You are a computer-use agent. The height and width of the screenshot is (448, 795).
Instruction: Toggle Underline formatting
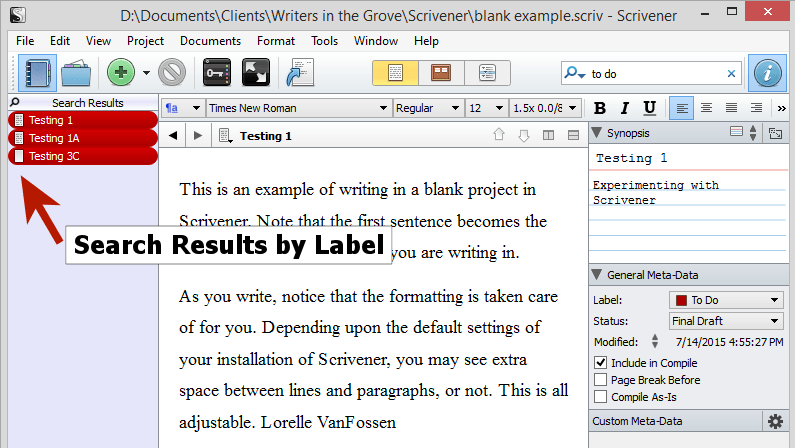pyautogui.click(x=649, y=108)
